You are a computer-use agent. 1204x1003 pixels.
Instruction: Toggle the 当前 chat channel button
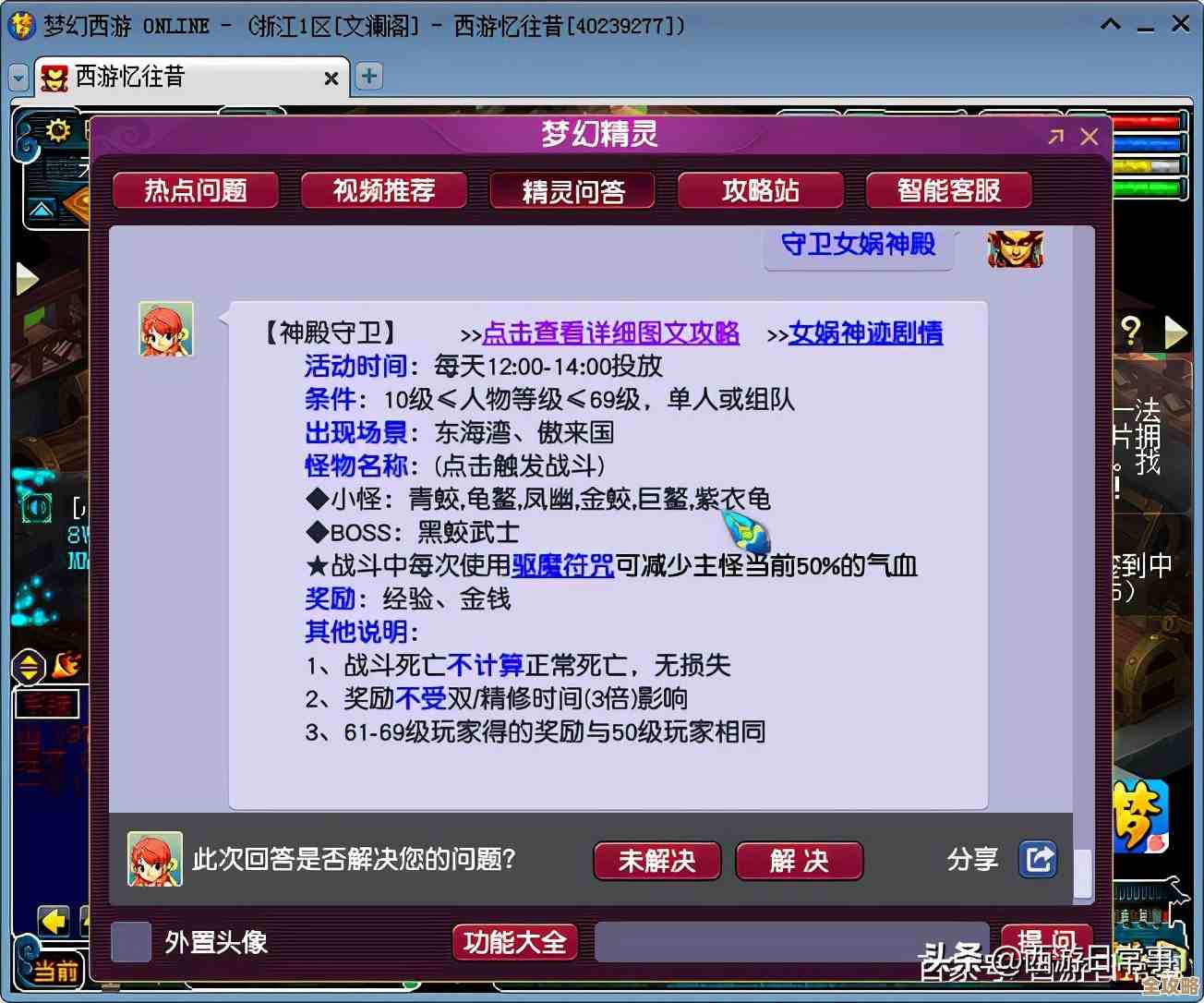click(53, 971)
